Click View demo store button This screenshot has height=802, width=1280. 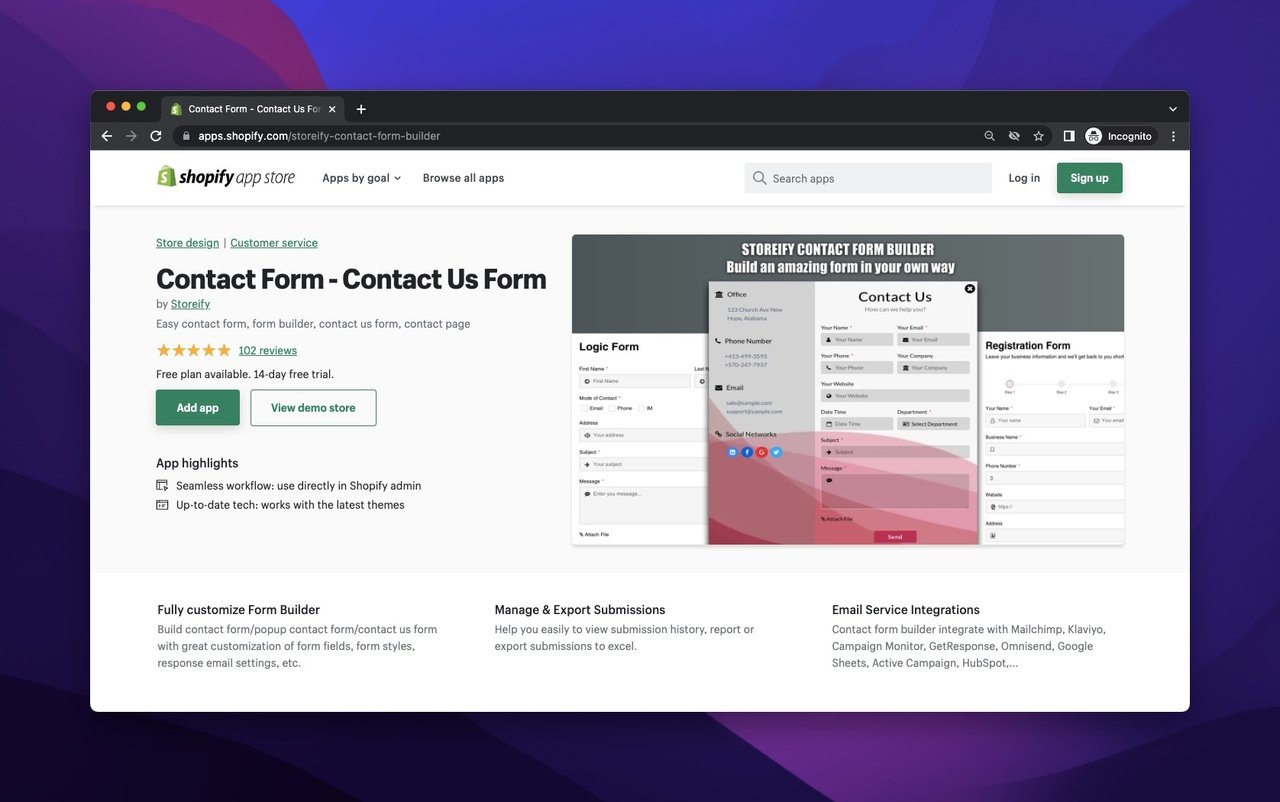(313, 408)
